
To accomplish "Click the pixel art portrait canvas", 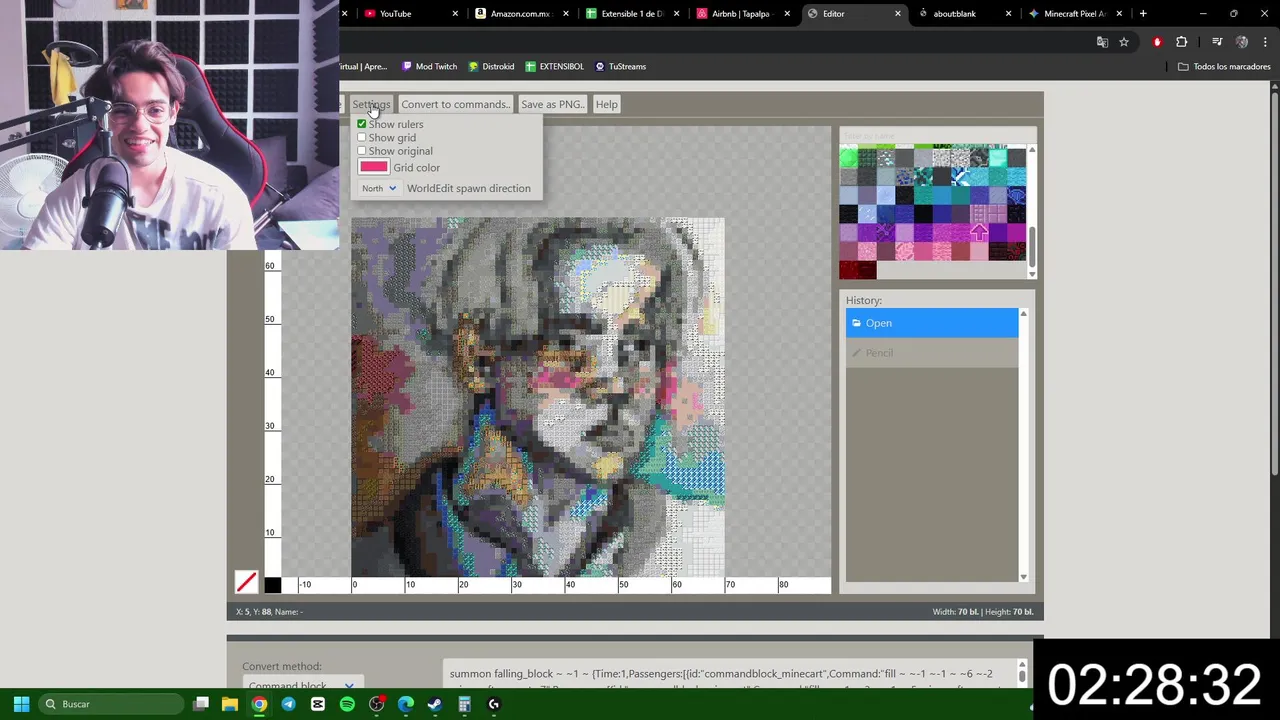I will click(538, 397).
